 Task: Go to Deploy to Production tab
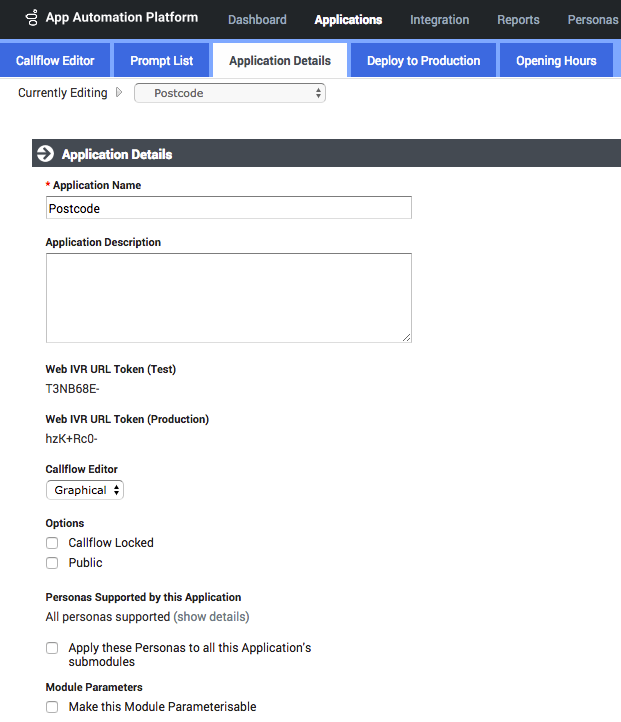click(x=424, y=60)
